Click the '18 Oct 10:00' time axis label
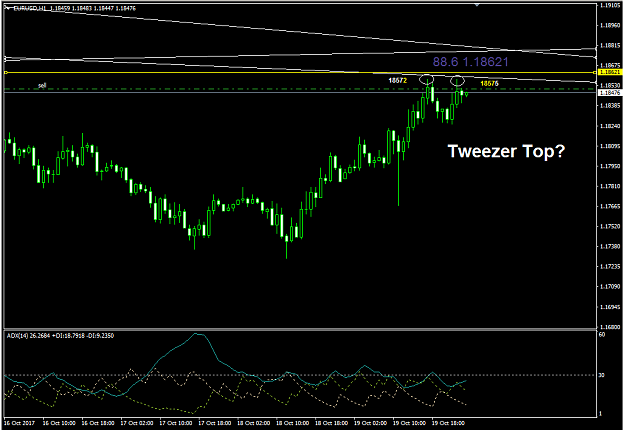This screenshot has height=430, width=625. pyautogui.click(x=293, y=423)
